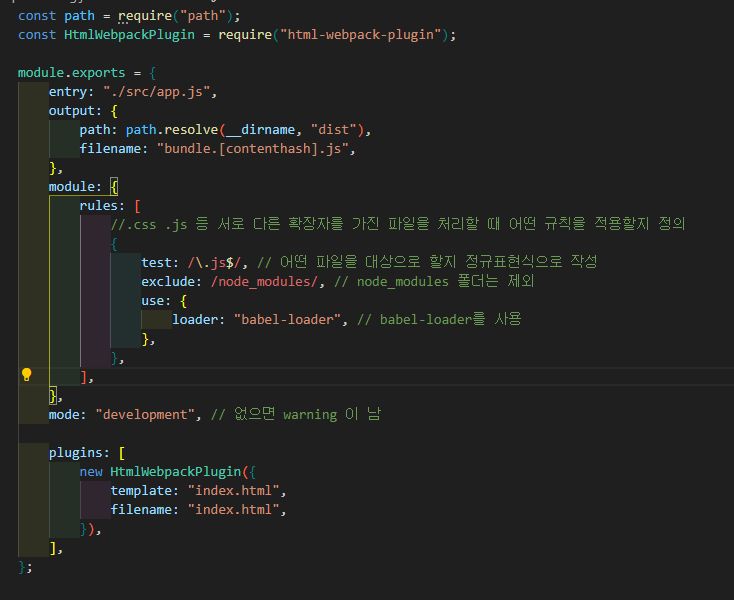Click the regex '/\.js$/' value
Image resolution: width=734 pixels, height=600 pixels.
[214, 263]
